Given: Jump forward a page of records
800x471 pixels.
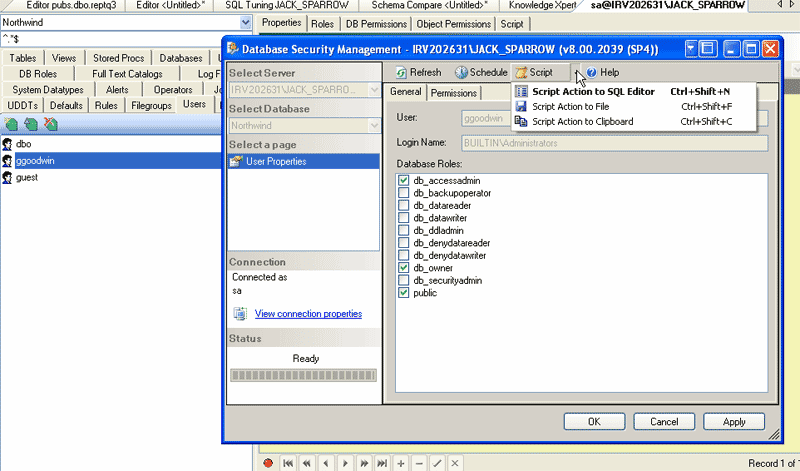Looking at the screenshot, I should tap(364, 463).
